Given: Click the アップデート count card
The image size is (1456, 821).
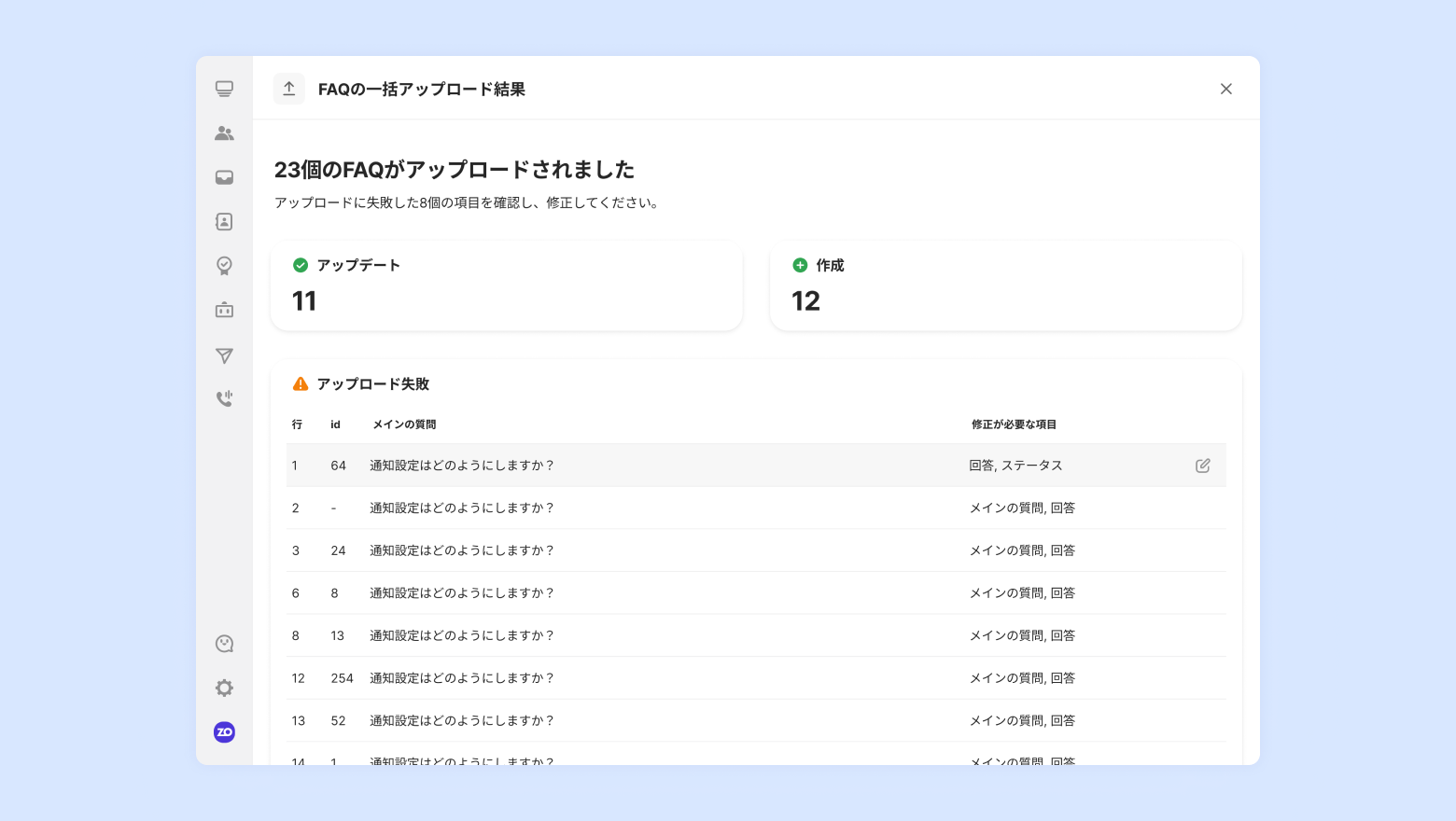Looking at the screenshot, I should point(506,285).
